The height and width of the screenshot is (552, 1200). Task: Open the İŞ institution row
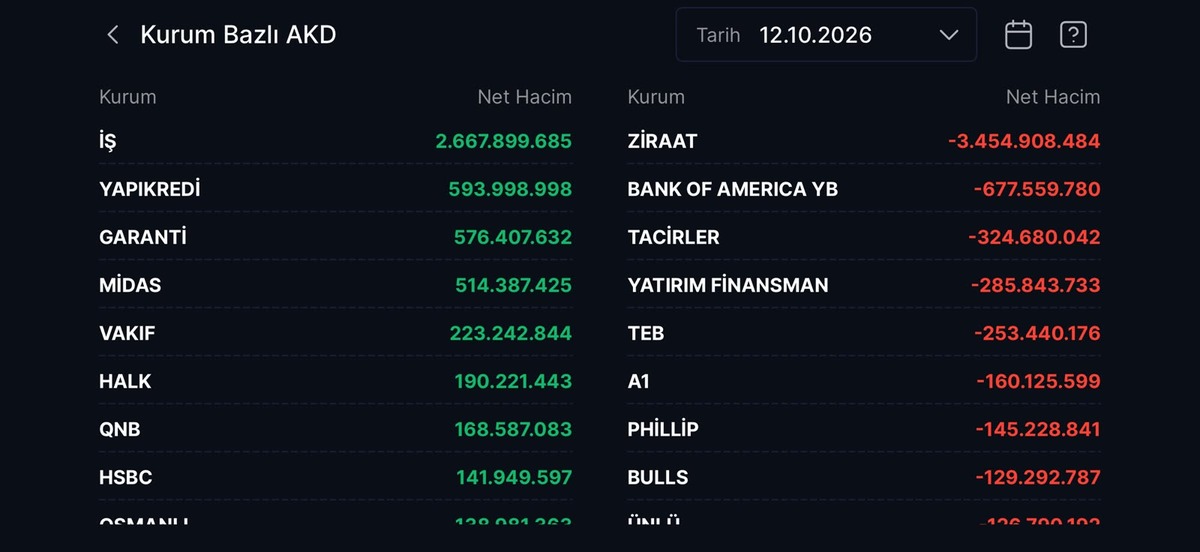click(336, 141)
